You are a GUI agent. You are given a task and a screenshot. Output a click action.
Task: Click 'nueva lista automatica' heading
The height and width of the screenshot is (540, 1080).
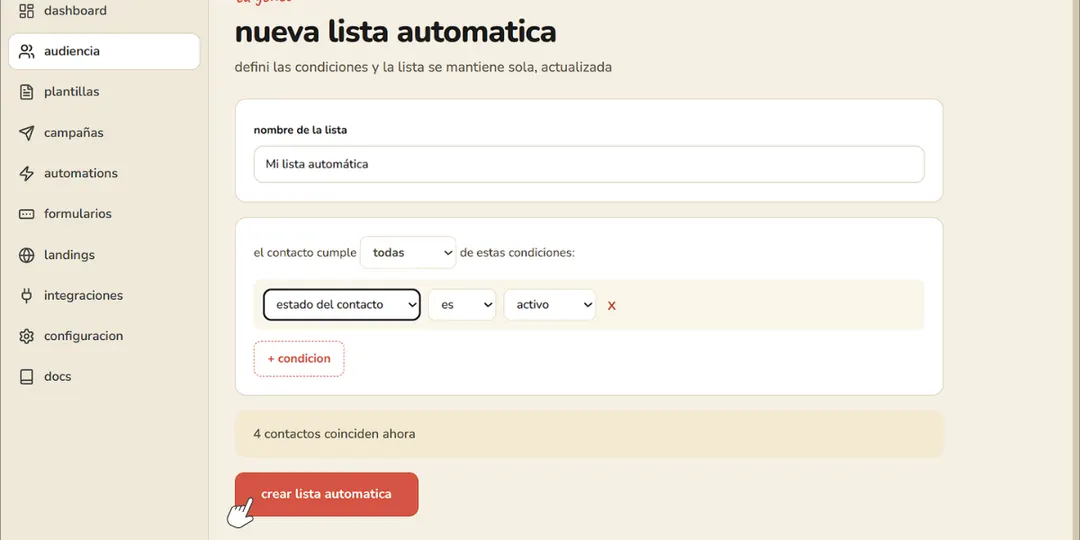click(x=395, y=32)
